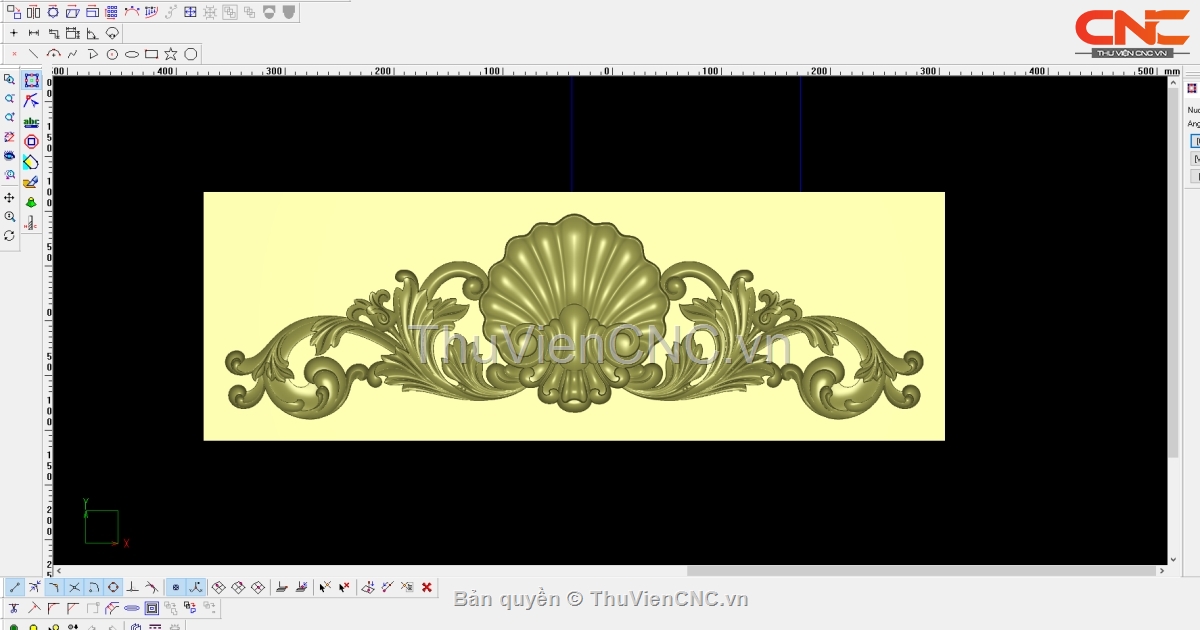The width and height of the screenshot is (1200, 630).
Task: Toggle corner point snap
Action: point(53,587)
